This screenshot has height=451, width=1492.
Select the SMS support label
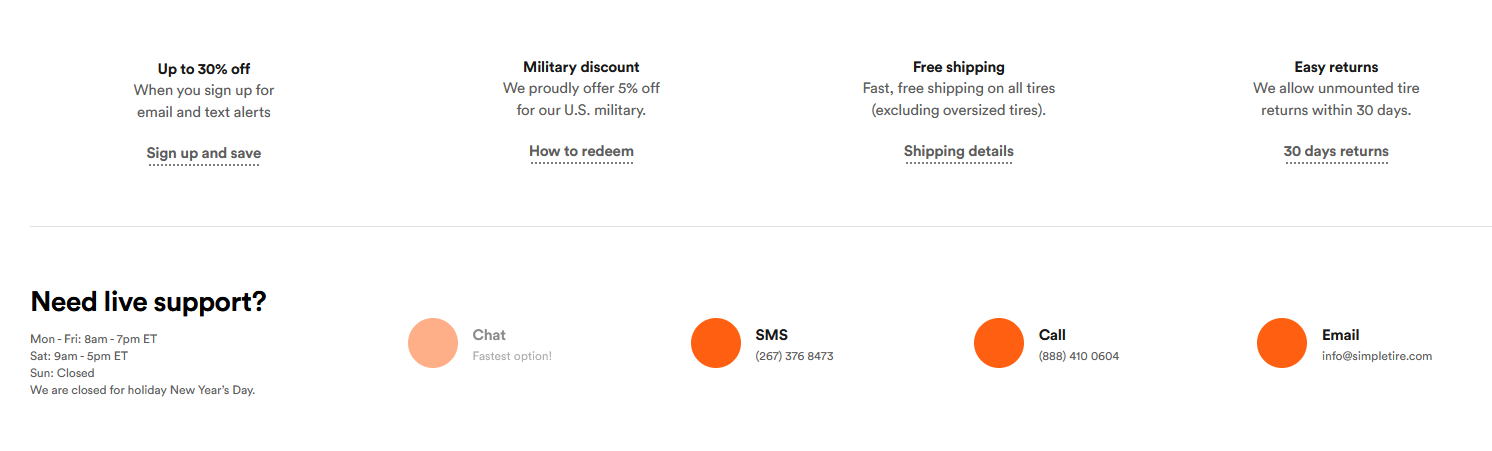point(771,335)
